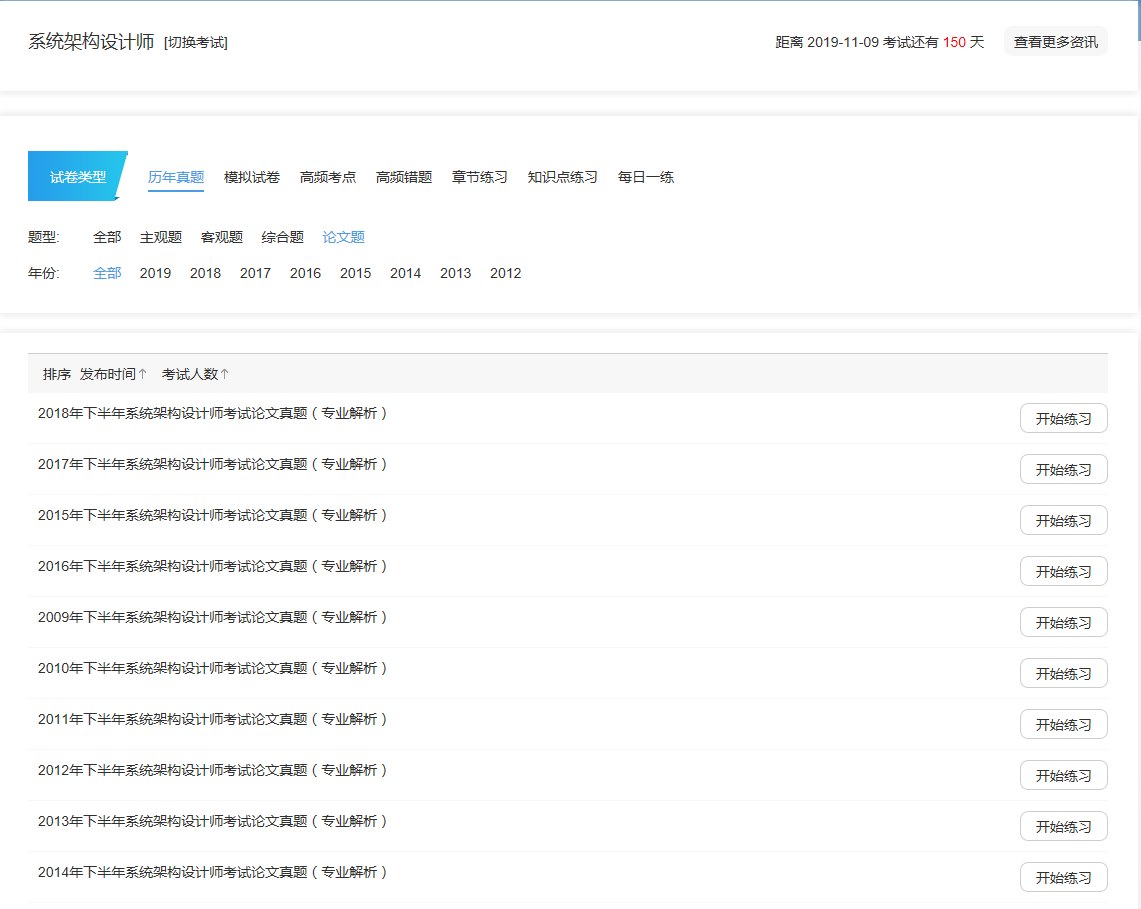Select the 综合题 question type filter

tap(282, 237)
